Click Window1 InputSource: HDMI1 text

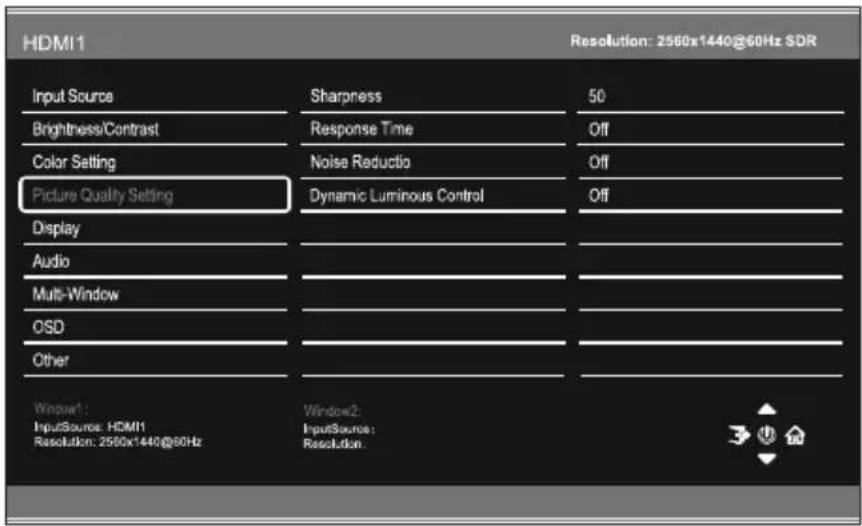(90, 427)
